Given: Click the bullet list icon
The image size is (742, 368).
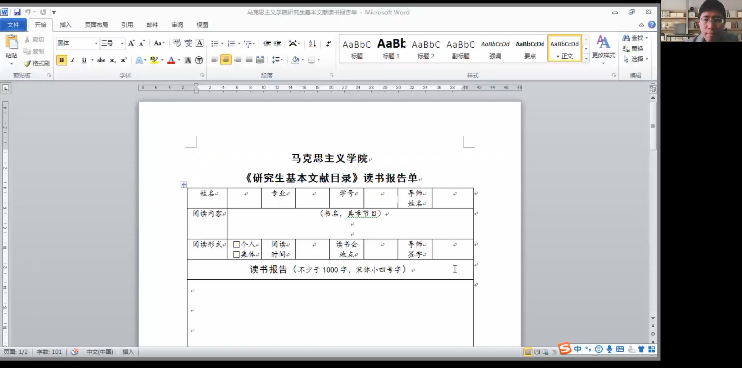Looking at the screenshot, I should pyautogui.click(x=215, y=44).
